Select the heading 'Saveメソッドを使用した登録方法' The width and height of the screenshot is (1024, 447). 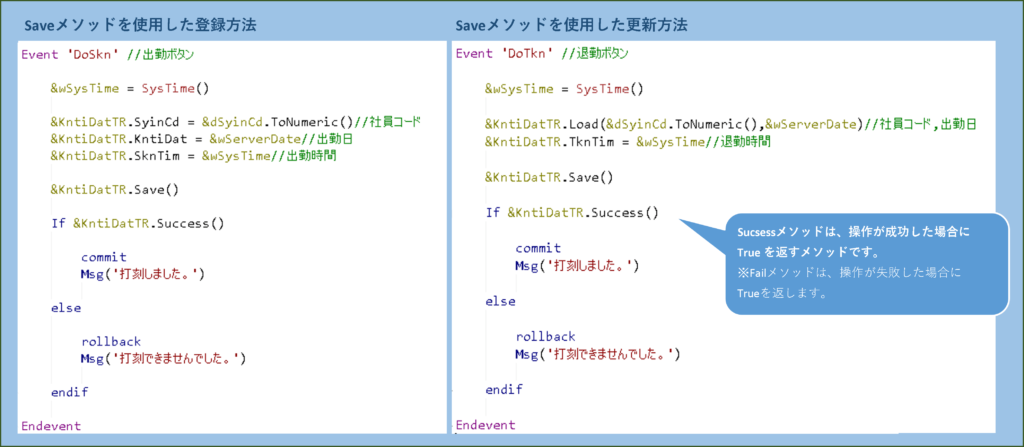[x=140, y=26]
